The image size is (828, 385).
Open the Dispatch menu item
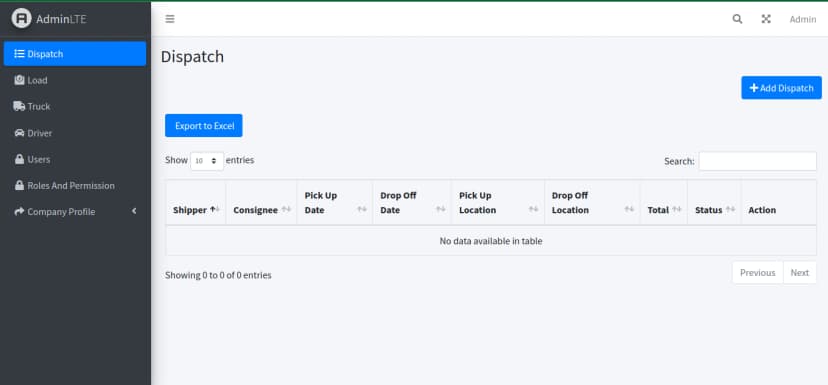75,54
